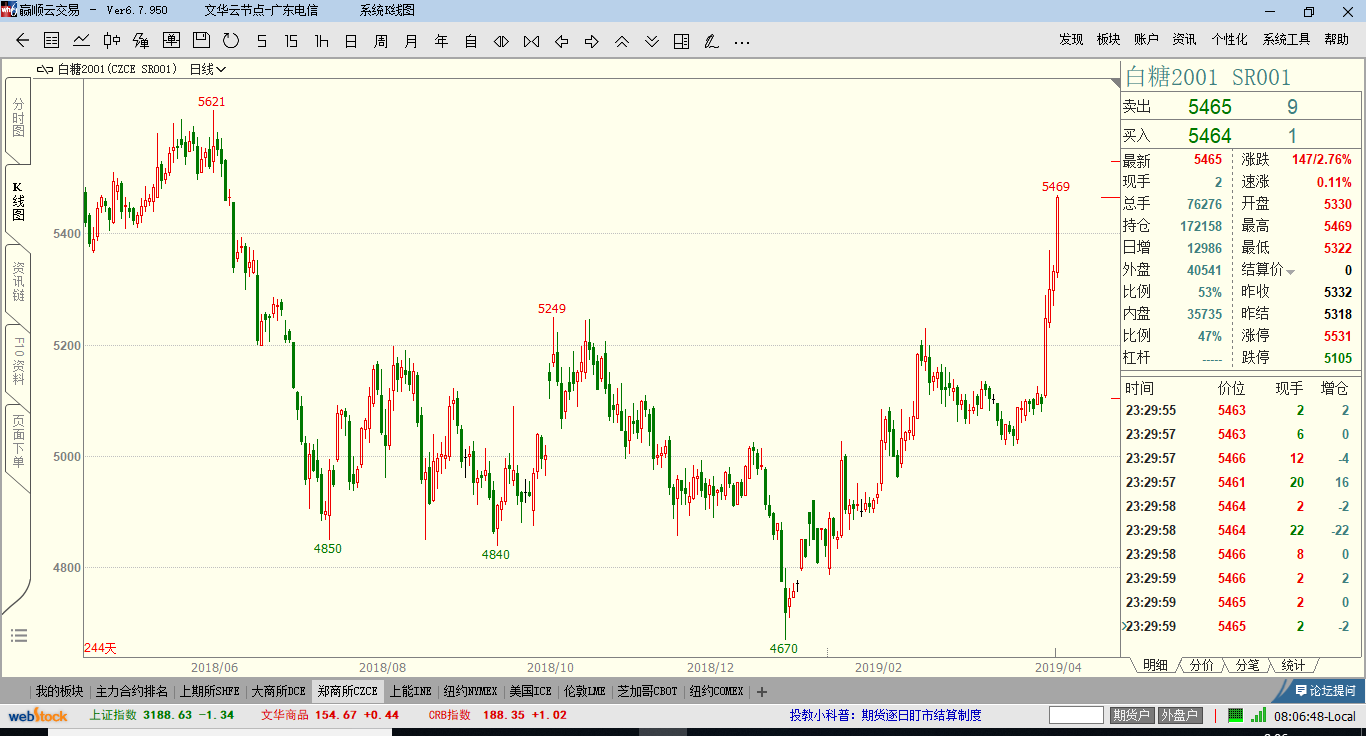Click the input field beside 期货户

[1076, 715]
